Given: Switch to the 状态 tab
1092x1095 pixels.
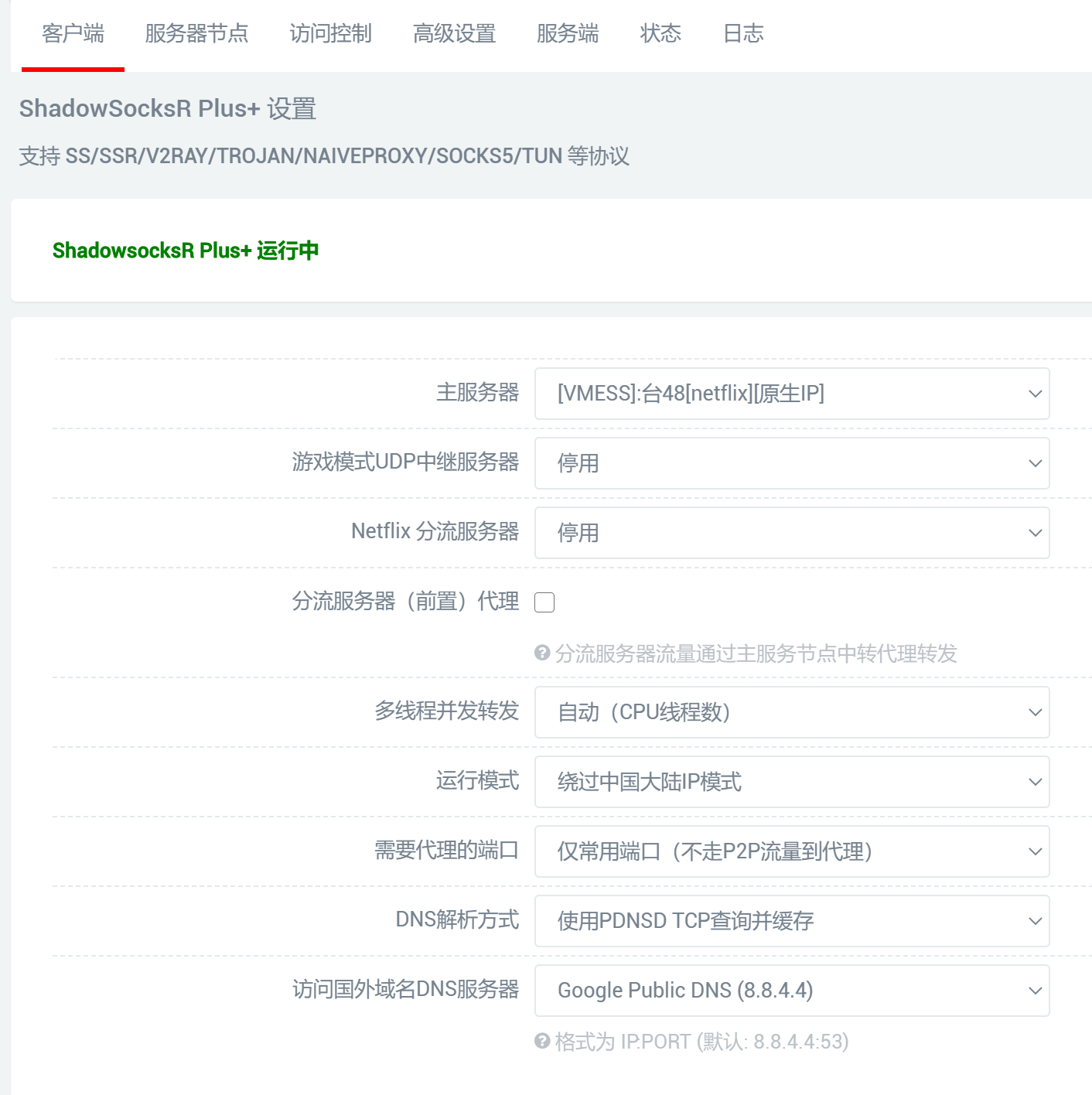Looking at the screenshot, I should [660, 34].
